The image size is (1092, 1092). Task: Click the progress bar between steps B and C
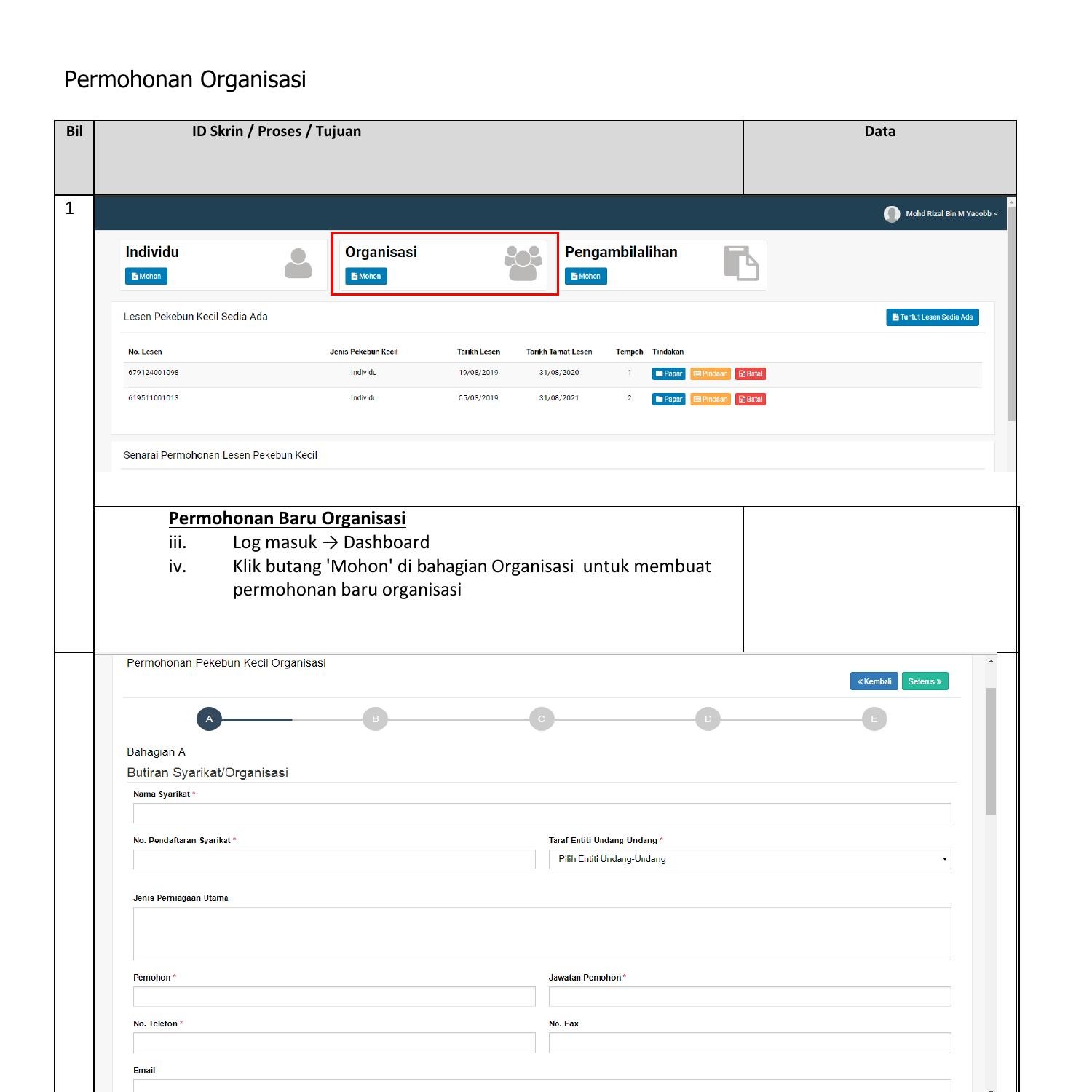click(459, 719)
